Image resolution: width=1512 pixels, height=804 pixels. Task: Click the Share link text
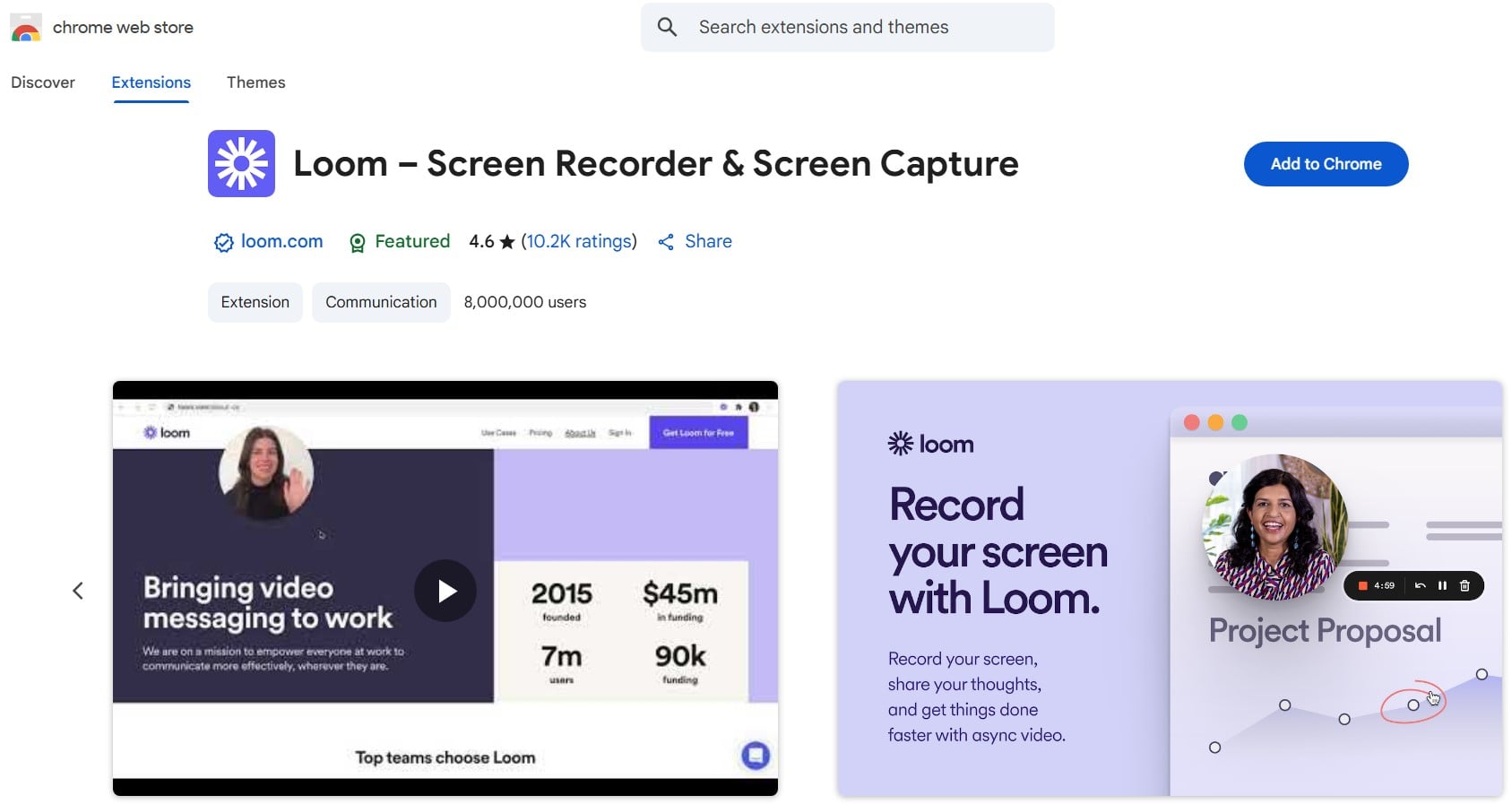click(708, 241)
